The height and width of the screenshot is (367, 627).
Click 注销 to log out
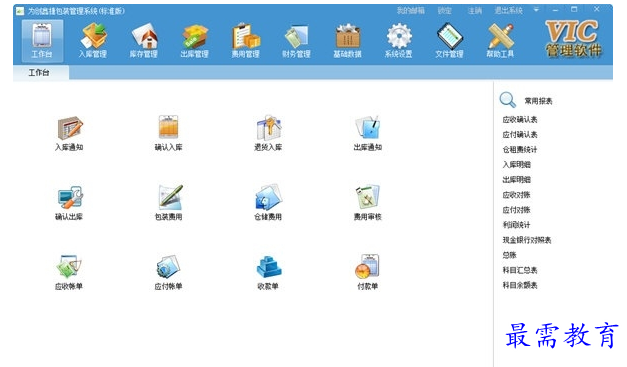click(x=475, y=10)
